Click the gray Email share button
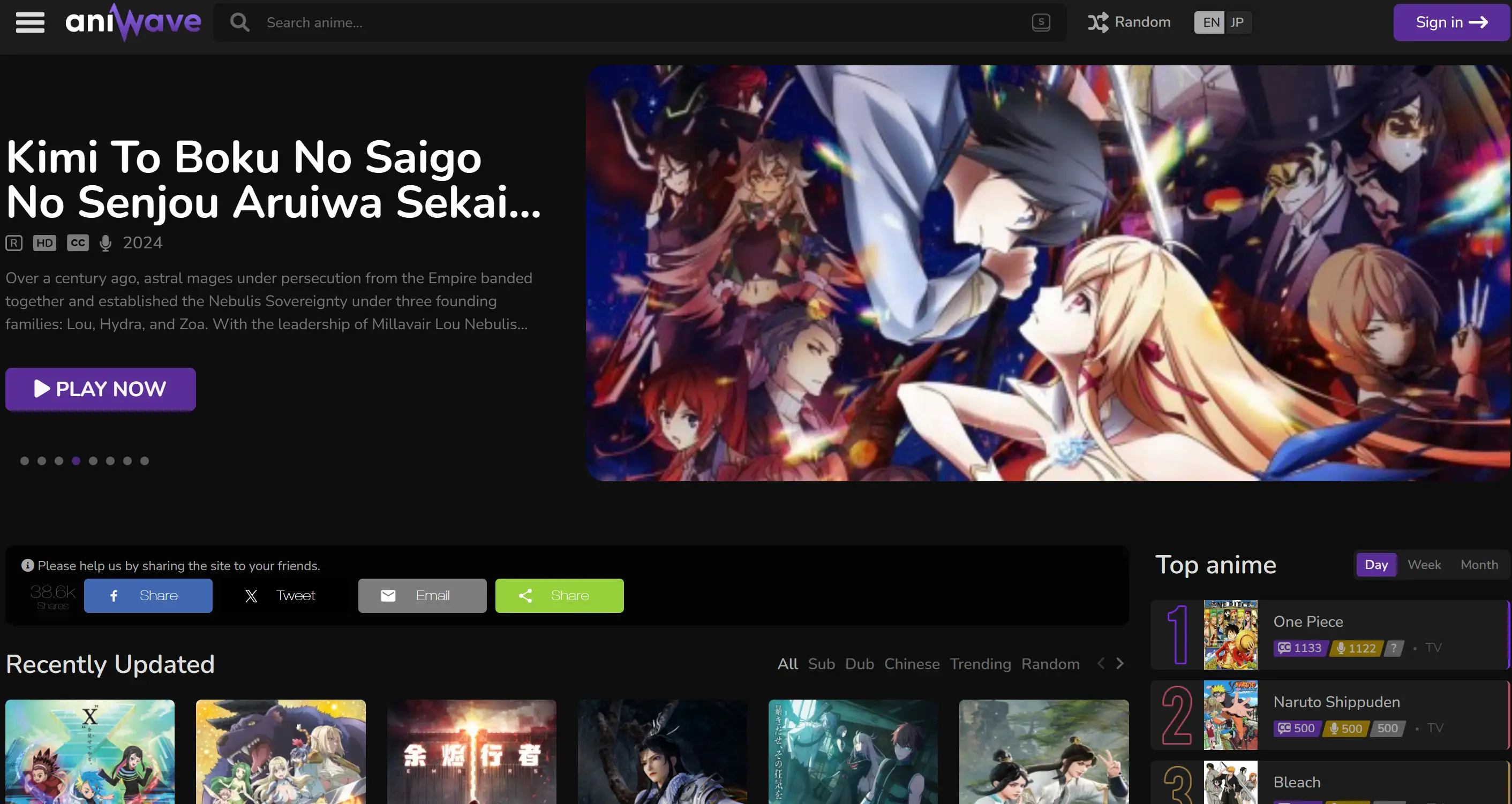 click(x=422, y=596)
